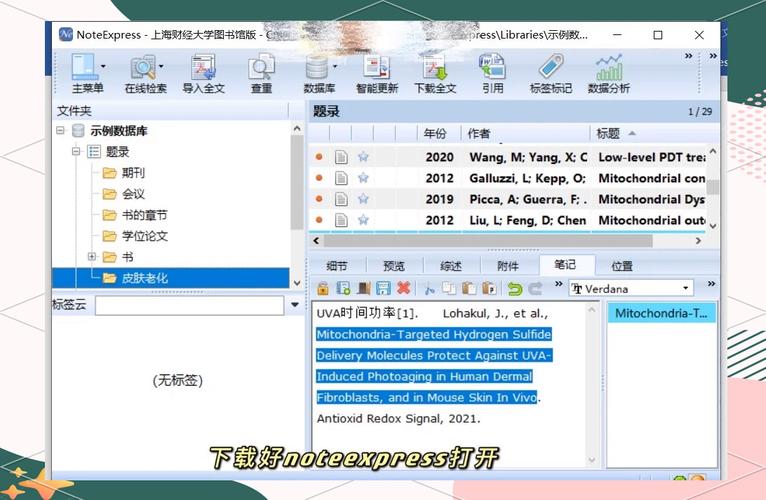Viewport: 766px width, 500px height.
Task: Open the 在线检索 dropdown arrow
Action: (x=161, y=66)
